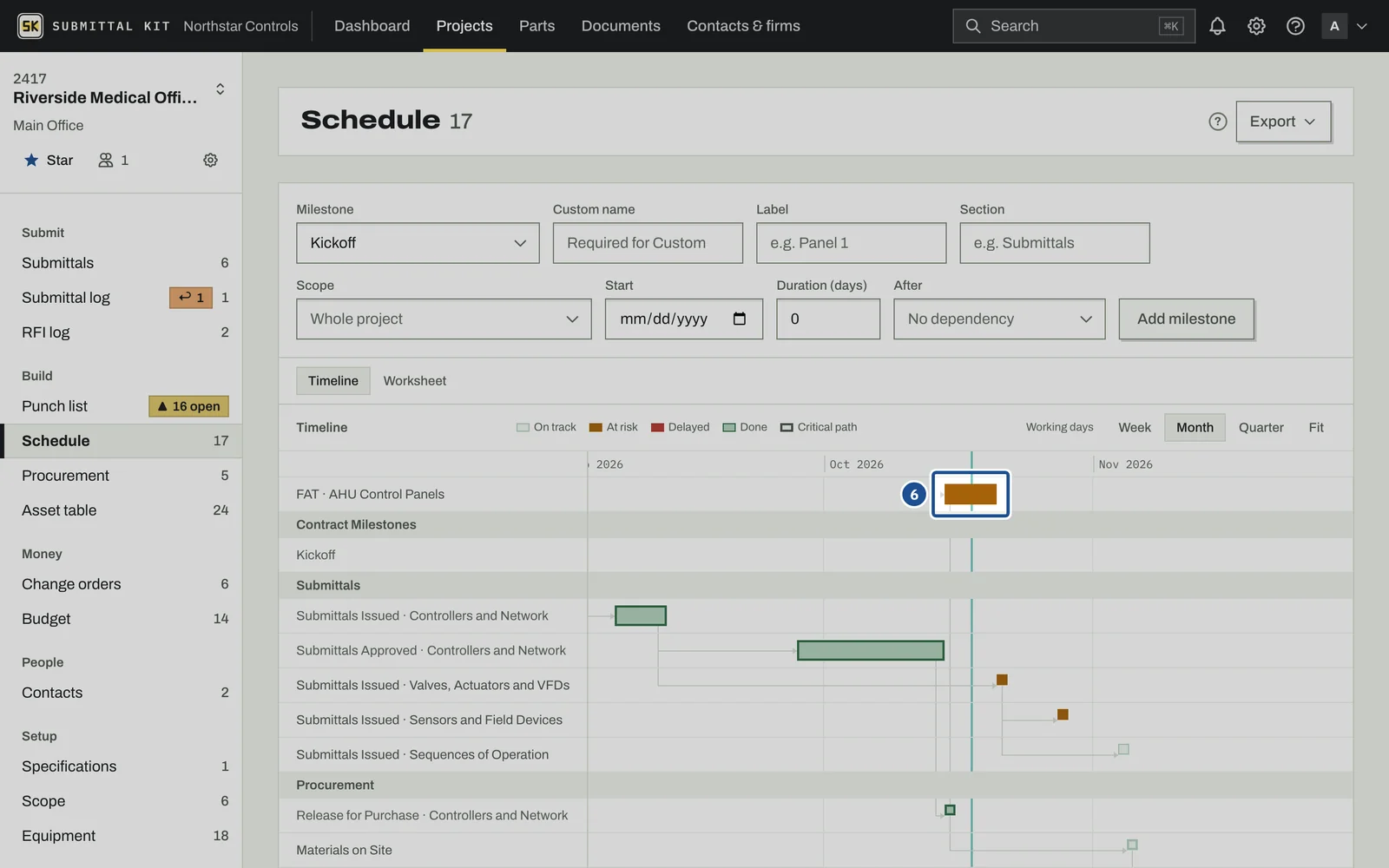Open project settings gear in sidebar
Screen dimensions: 1389x868
tap(210, 160)
